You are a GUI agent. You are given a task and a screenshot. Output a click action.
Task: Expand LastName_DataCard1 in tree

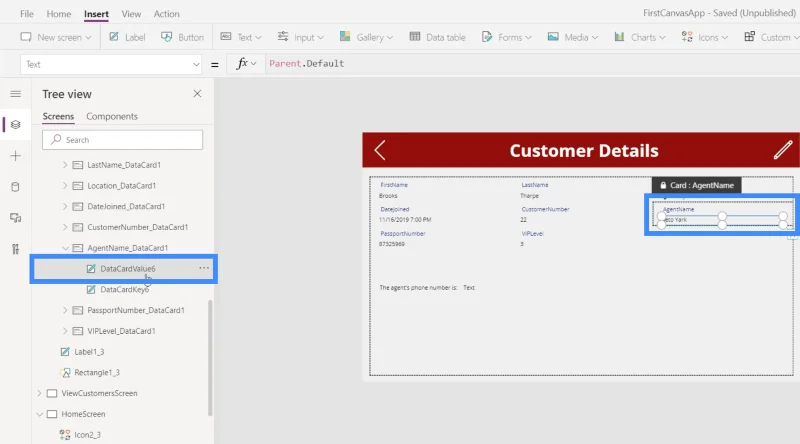[x=65, y=165]
